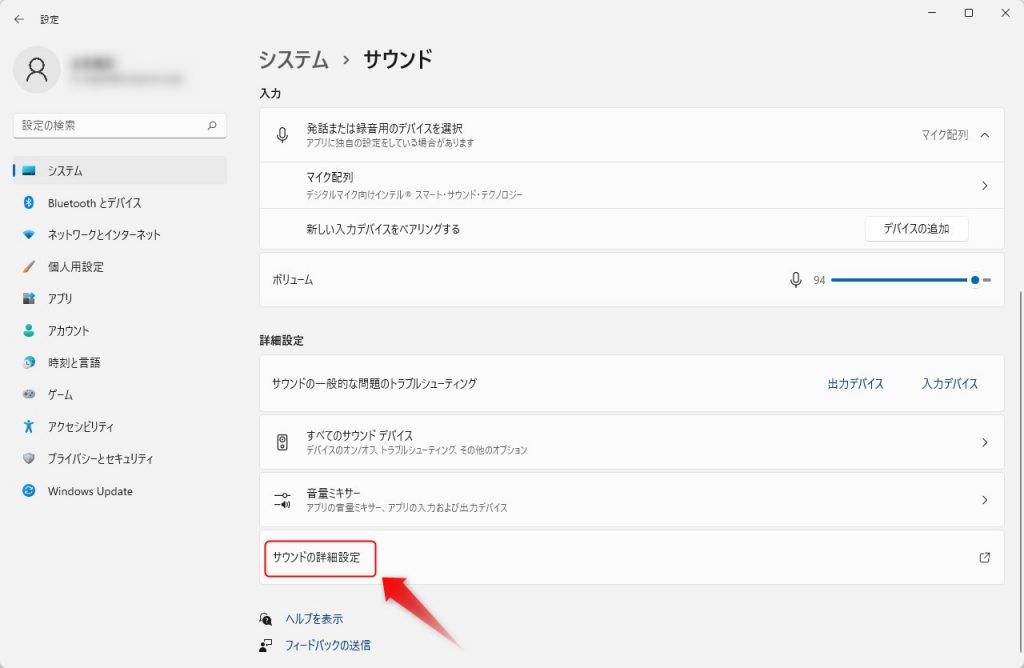
Task: Open システム in sidebar
Action: pos(120,170)
